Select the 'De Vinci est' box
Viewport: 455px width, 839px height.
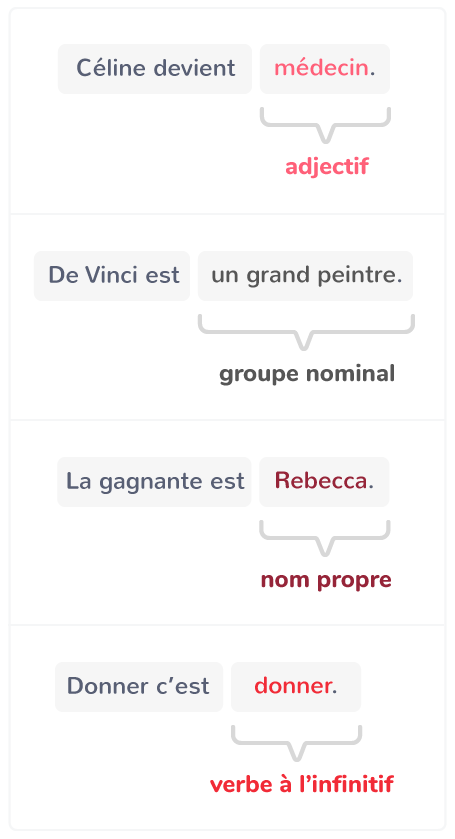point(112,276)
